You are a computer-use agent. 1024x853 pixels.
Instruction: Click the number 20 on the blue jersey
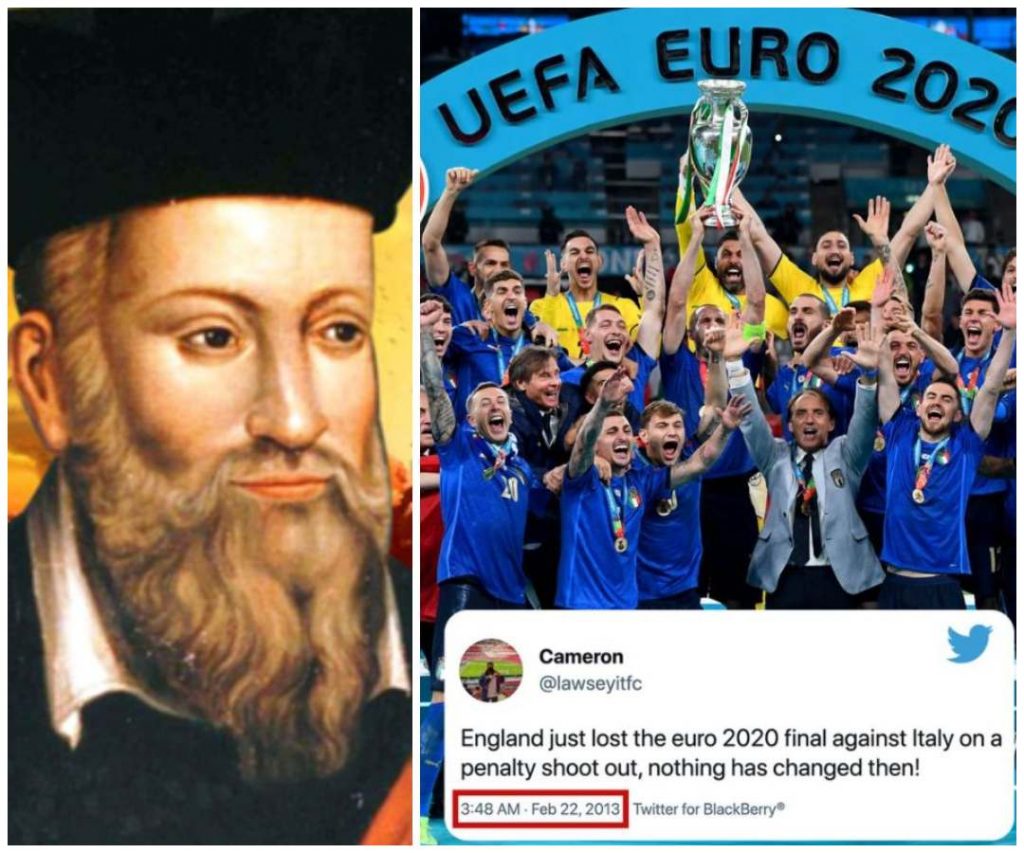point(509,489)
